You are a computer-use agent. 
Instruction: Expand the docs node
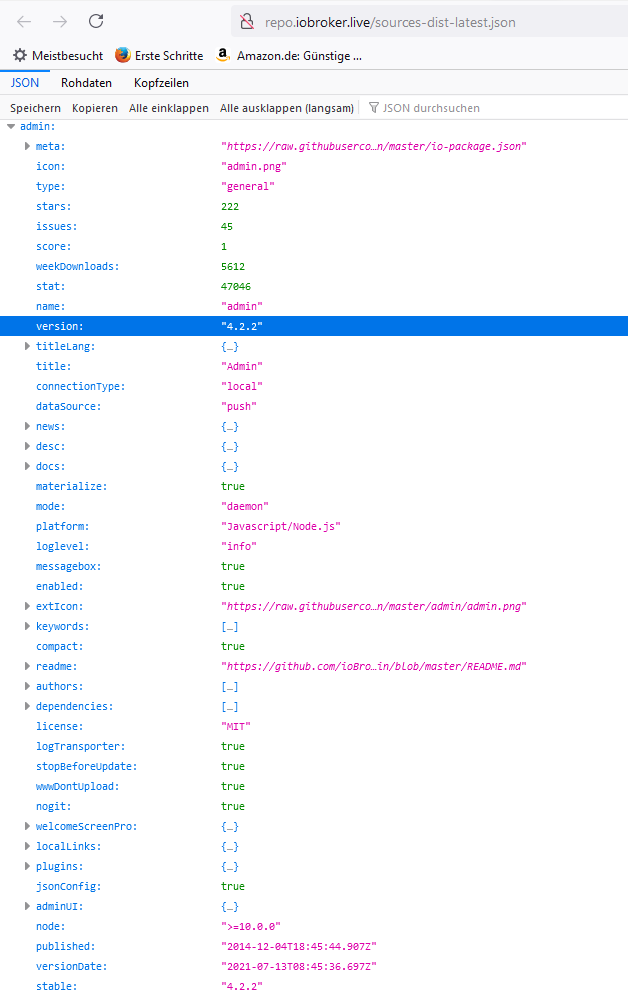tap(27, 466)
